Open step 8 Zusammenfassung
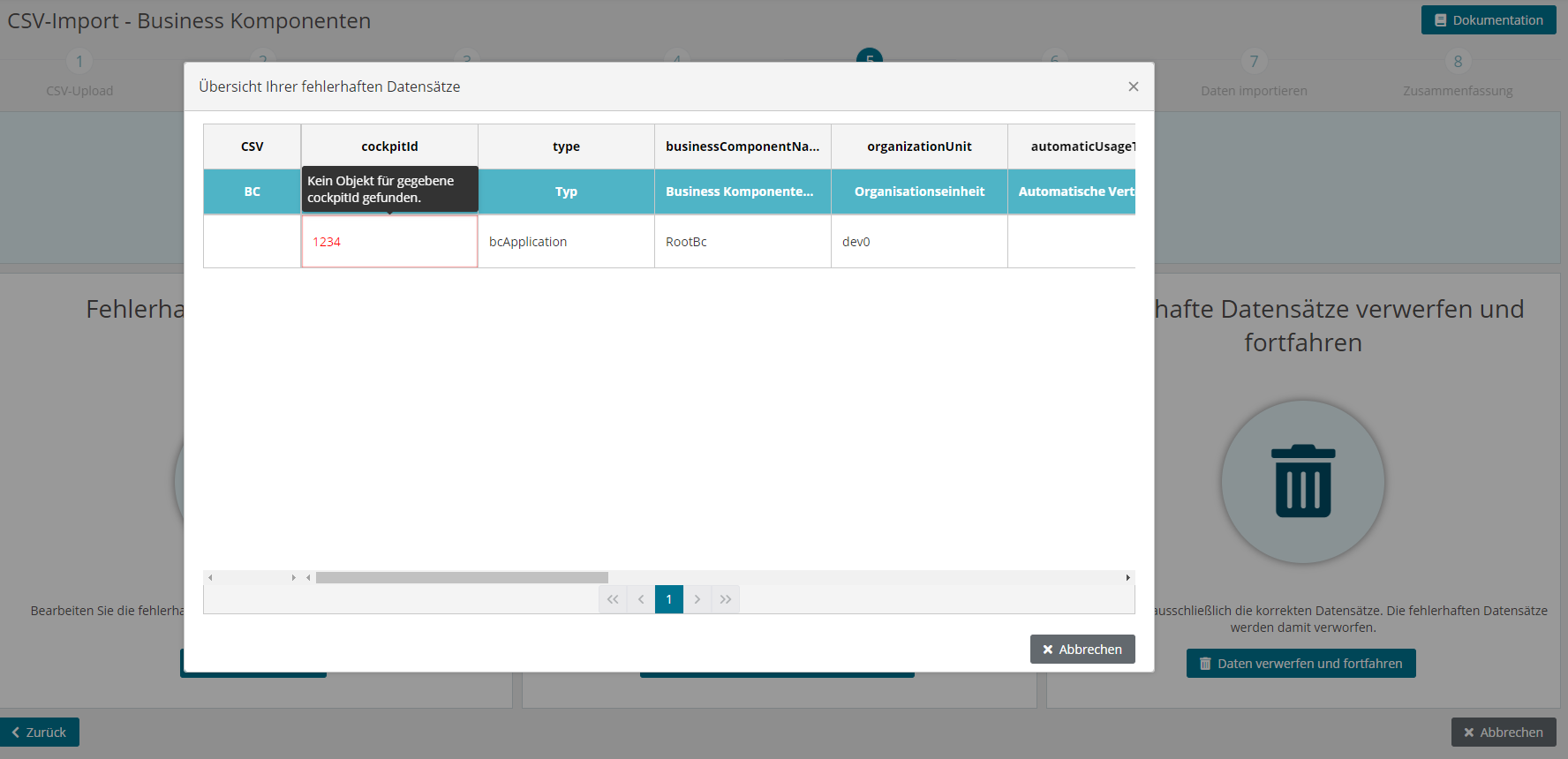Viewport: 1568px width, 759px height. [1458, 73]
